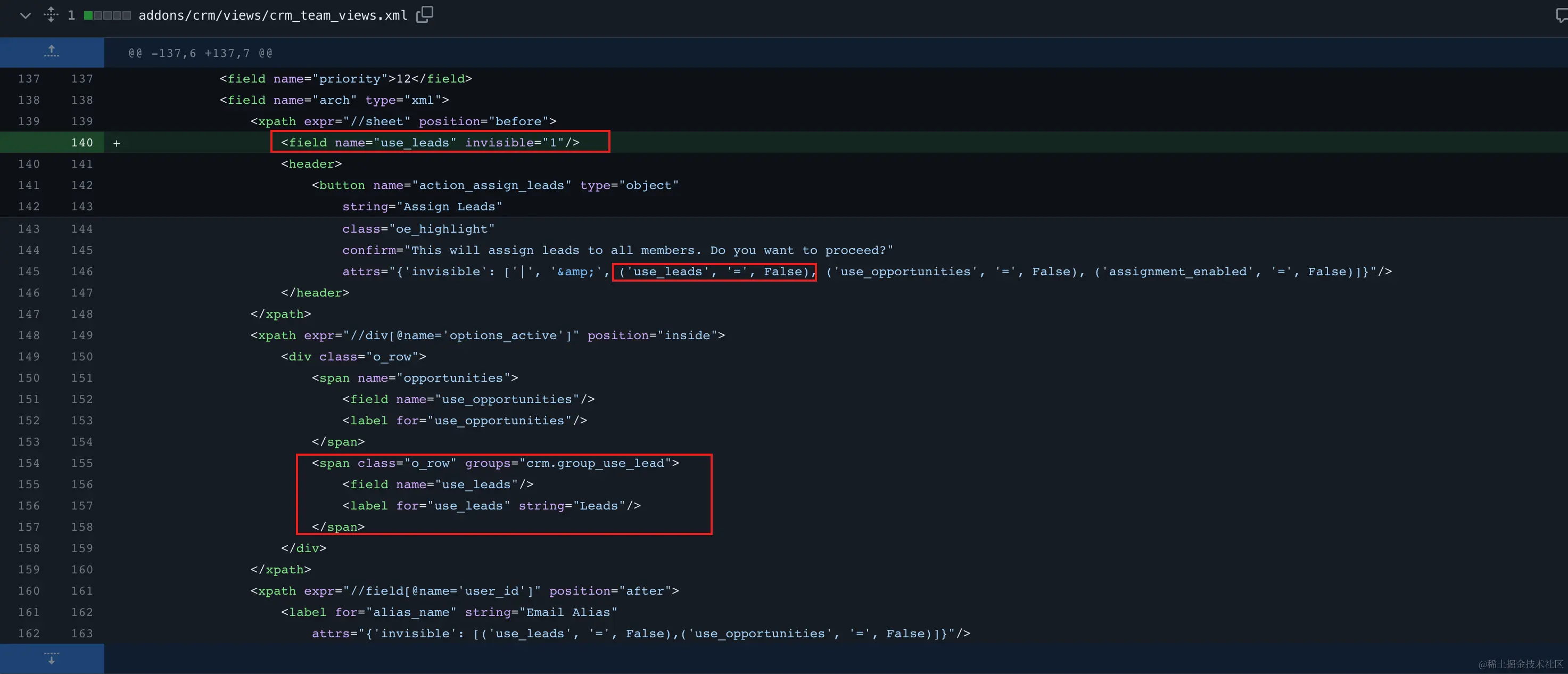This screenshot has width=1568, height=674.
Task: Click new line number 146 with attrs
Action: [81, 272]
